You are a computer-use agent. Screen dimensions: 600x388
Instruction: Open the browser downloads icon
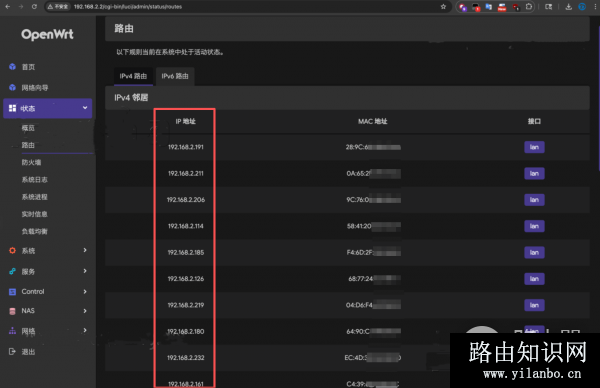point(568,7)
